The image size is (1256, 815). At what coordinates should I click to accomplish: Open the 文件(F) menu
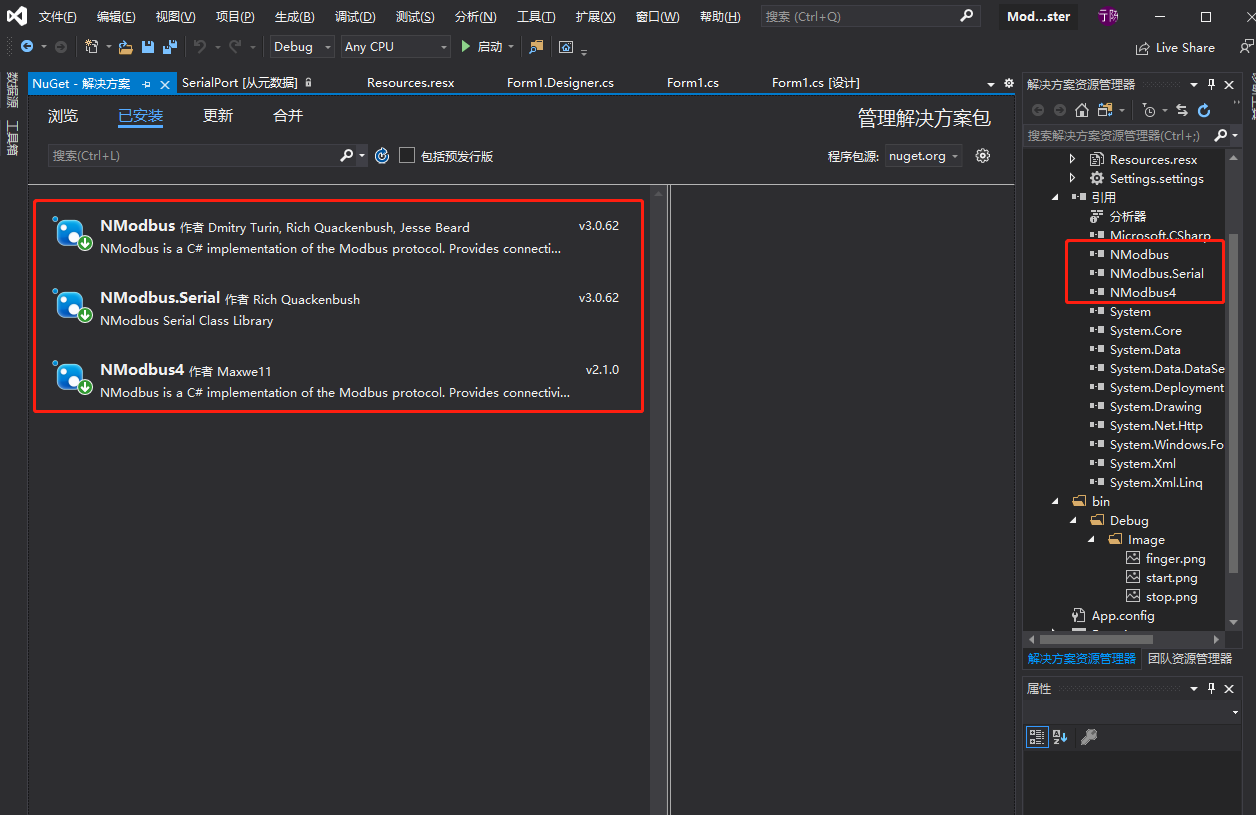point(58,17)
